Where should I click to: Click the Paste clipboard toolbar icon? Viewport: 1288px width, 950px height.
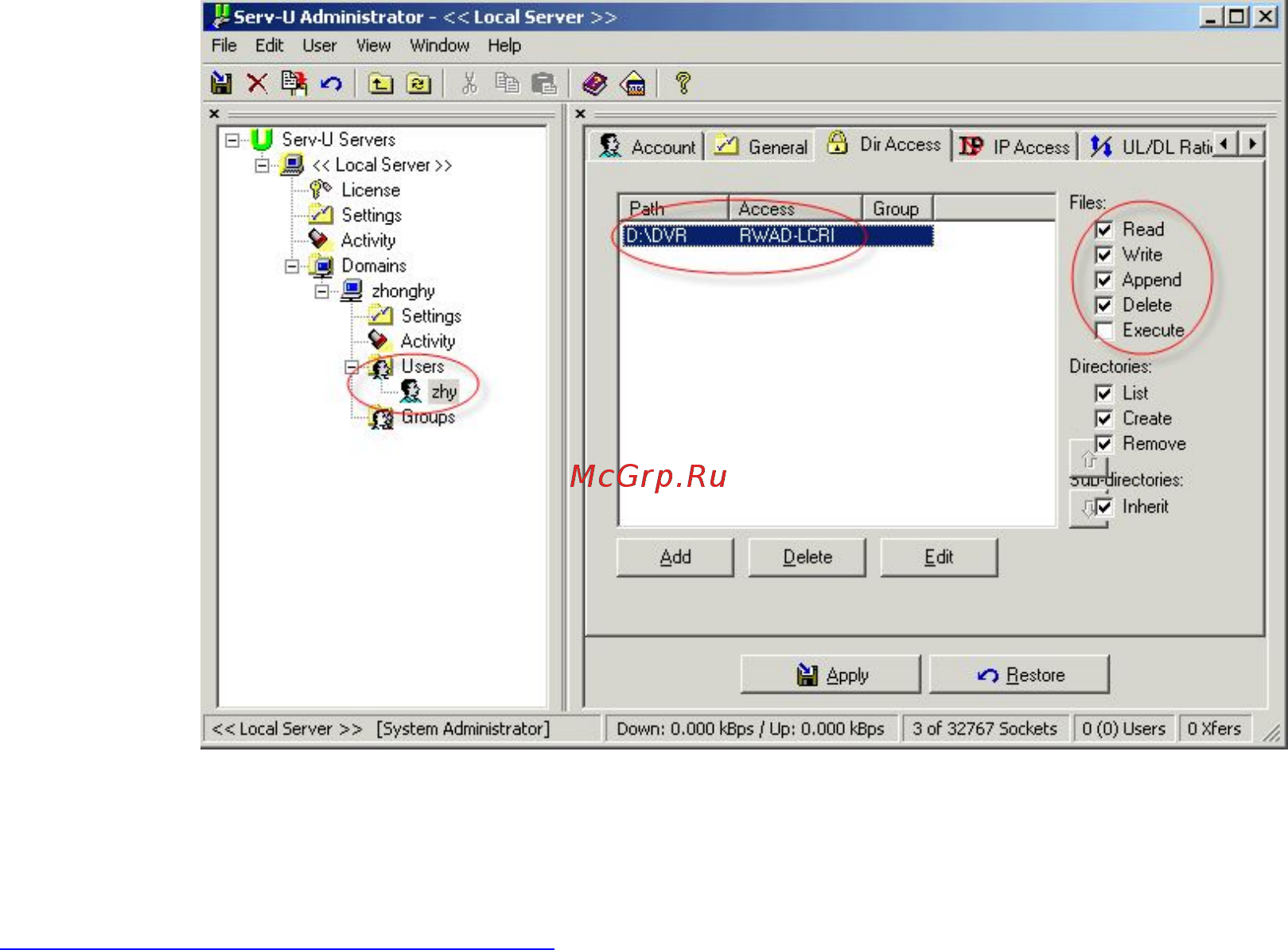(544, 83)
